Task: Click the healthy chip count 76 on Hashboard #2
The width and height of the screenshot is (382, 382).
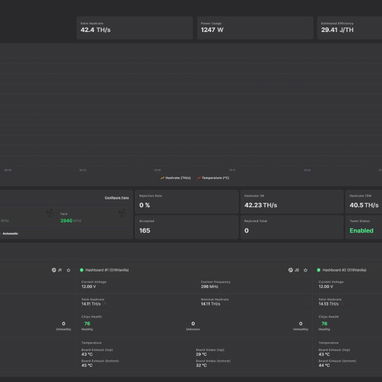Action: pos(324,324)
